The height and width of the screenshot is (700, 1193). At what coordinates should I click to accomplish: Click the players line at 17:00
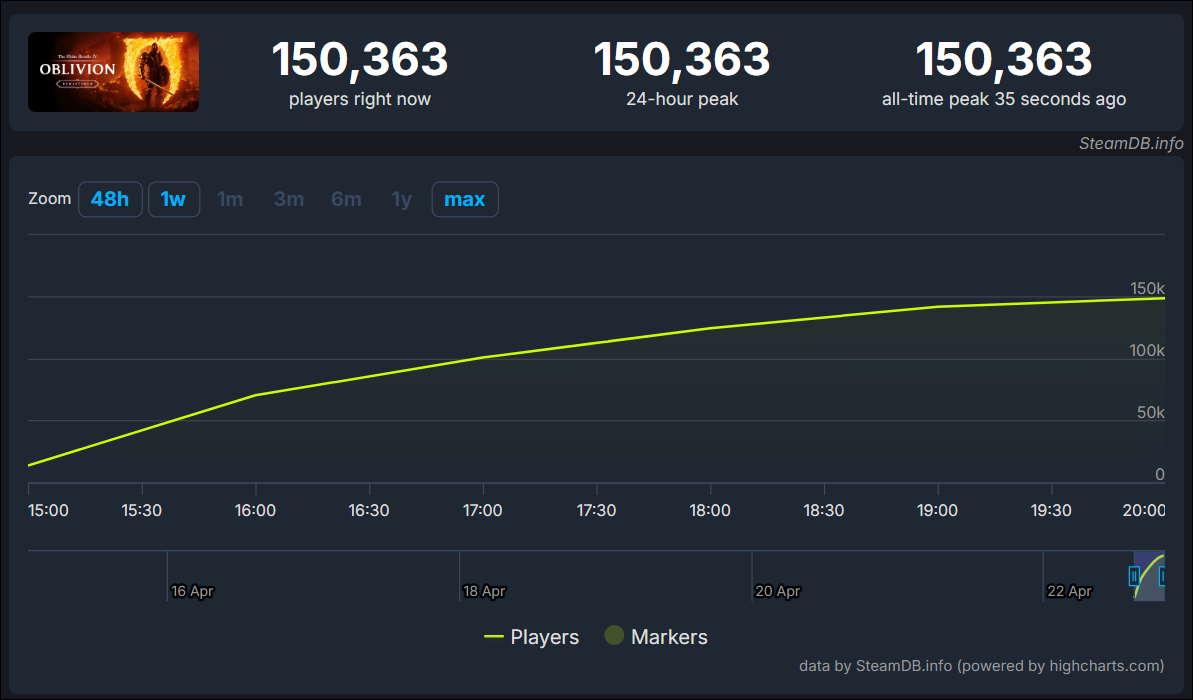coord(483,357)
